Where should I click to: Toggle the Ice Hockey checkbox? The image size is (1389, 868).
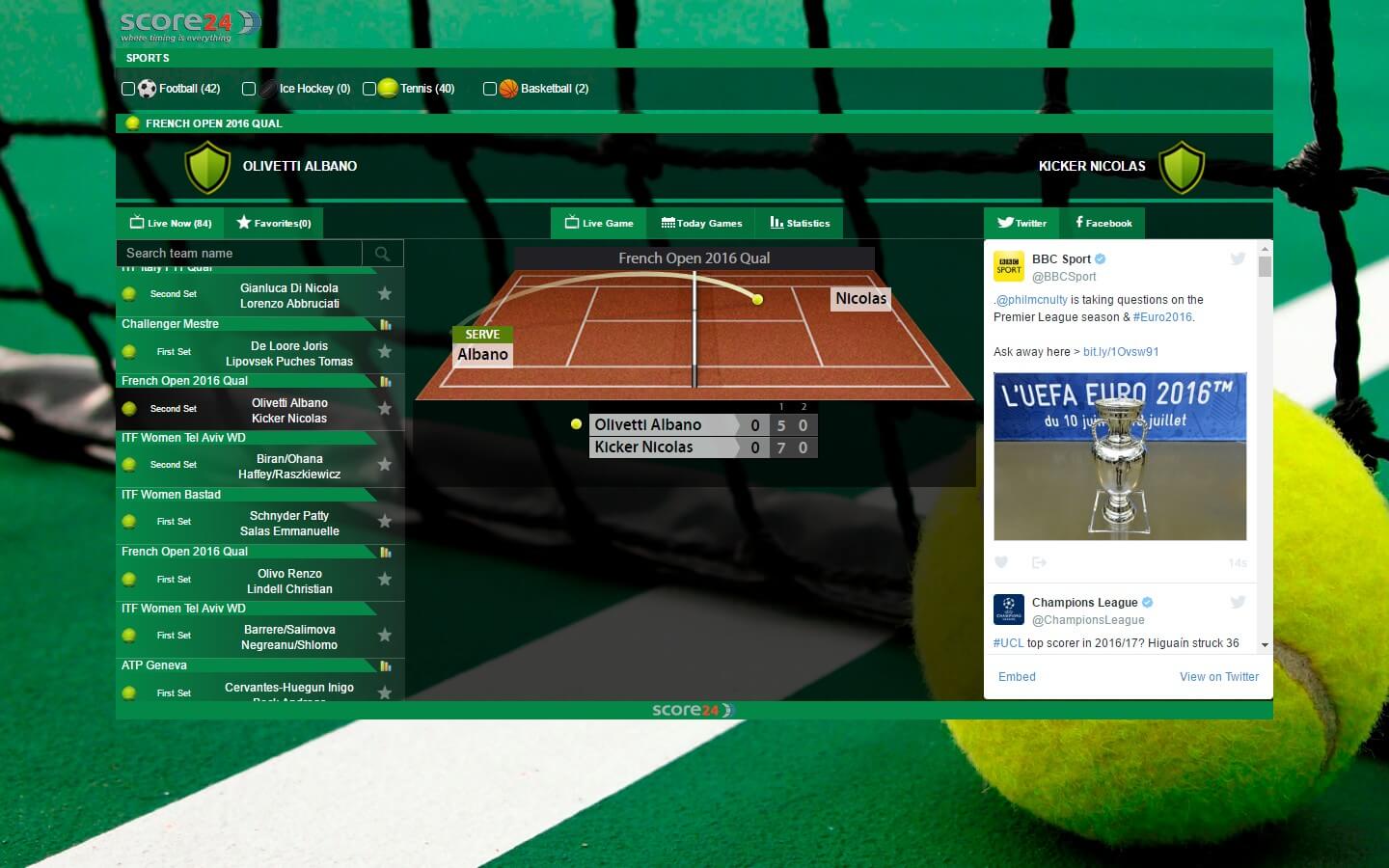click(249, 89)
